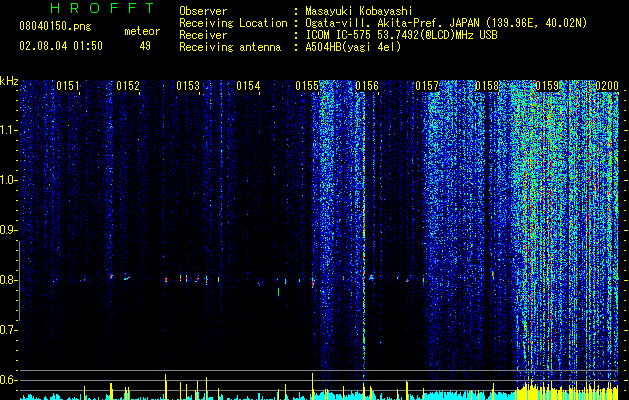Select the filename 08040150.png
This screenshot has height=400, width=629.
point(55,27)
